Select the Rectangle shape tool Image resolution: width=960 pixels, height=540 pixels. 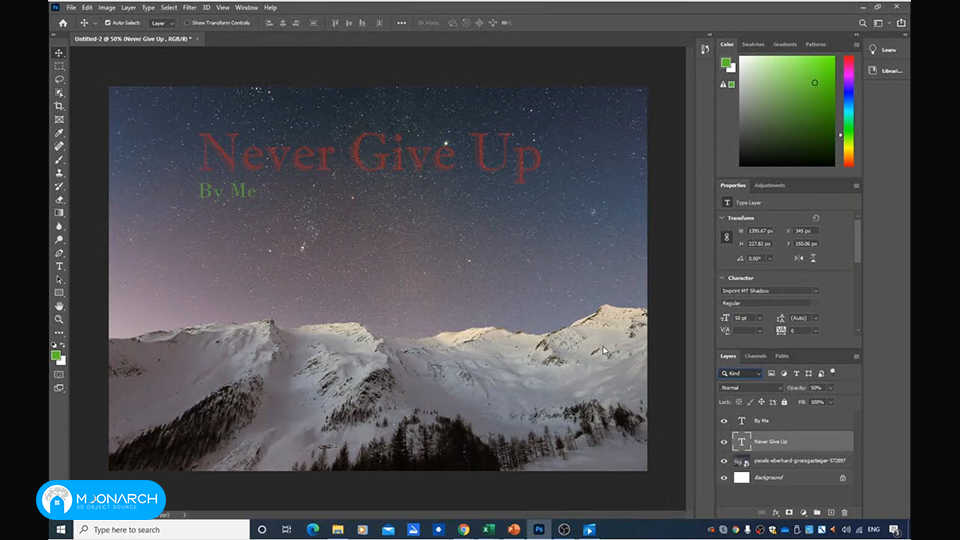pos(59,293)
